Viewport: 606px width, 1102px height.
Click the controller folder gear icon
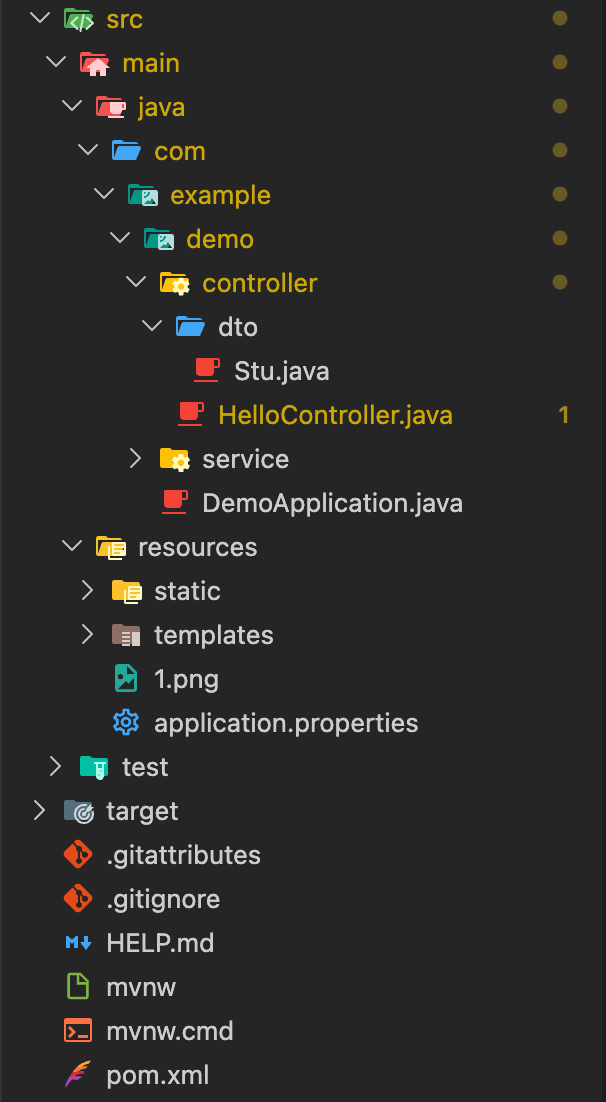pos(174,283)
